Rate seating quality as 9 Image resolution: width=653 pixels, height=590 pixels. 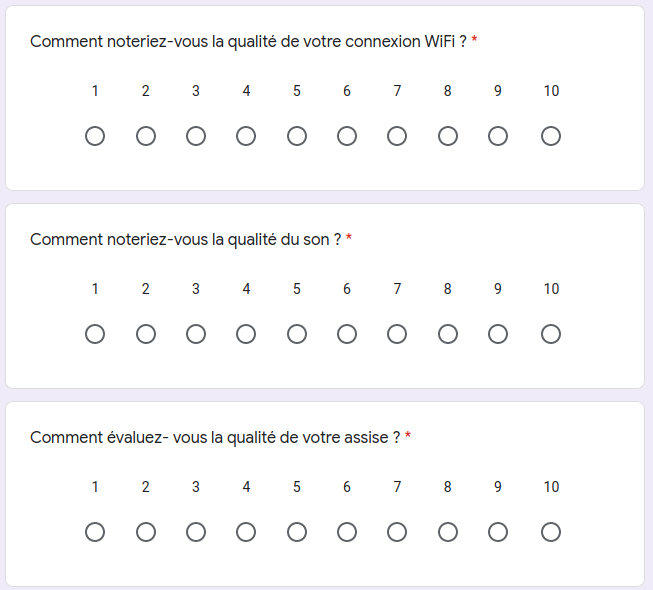498,532
